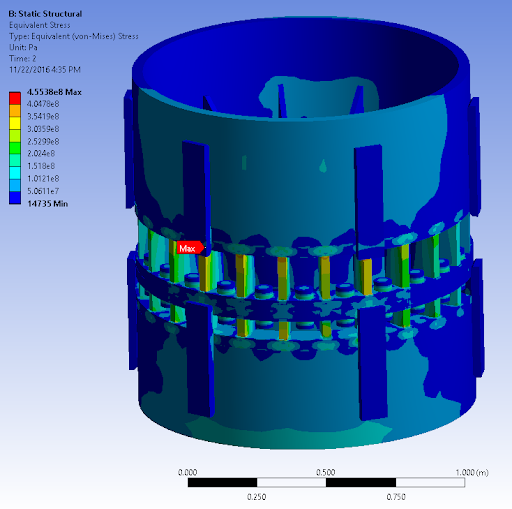Click the Equivalent Stress result label
Viewport: 512px width, 509px height.
pos(40,25)
